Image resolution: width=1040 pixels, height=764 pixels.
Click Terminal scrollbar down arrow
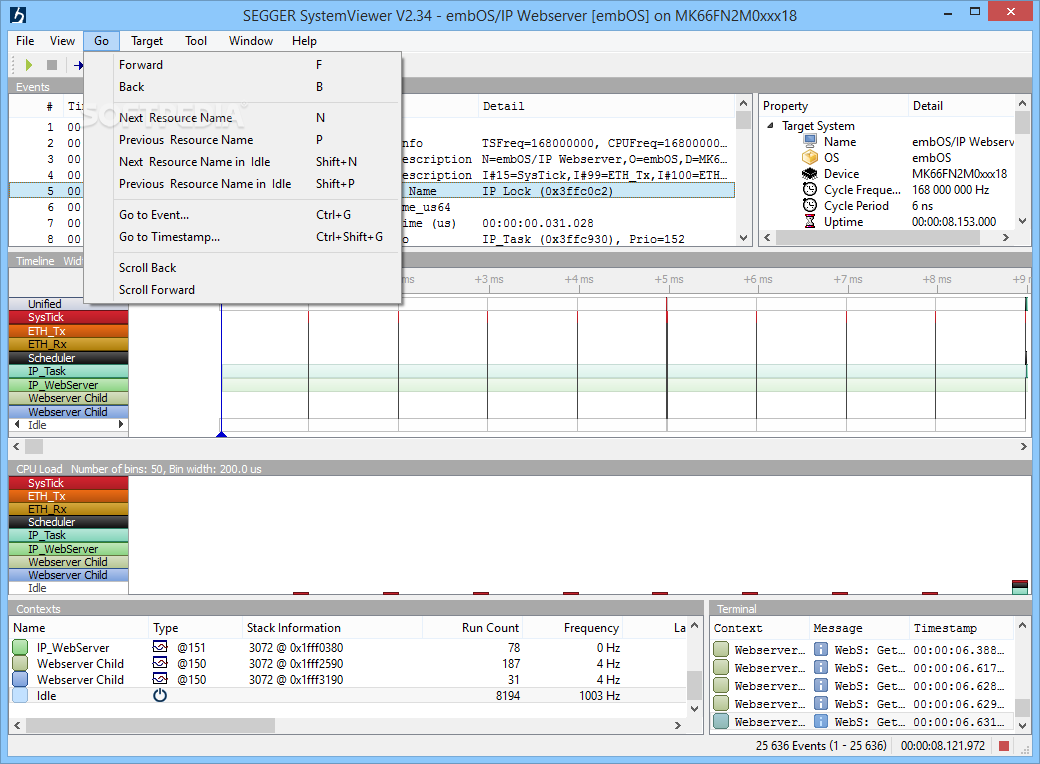1022,726
